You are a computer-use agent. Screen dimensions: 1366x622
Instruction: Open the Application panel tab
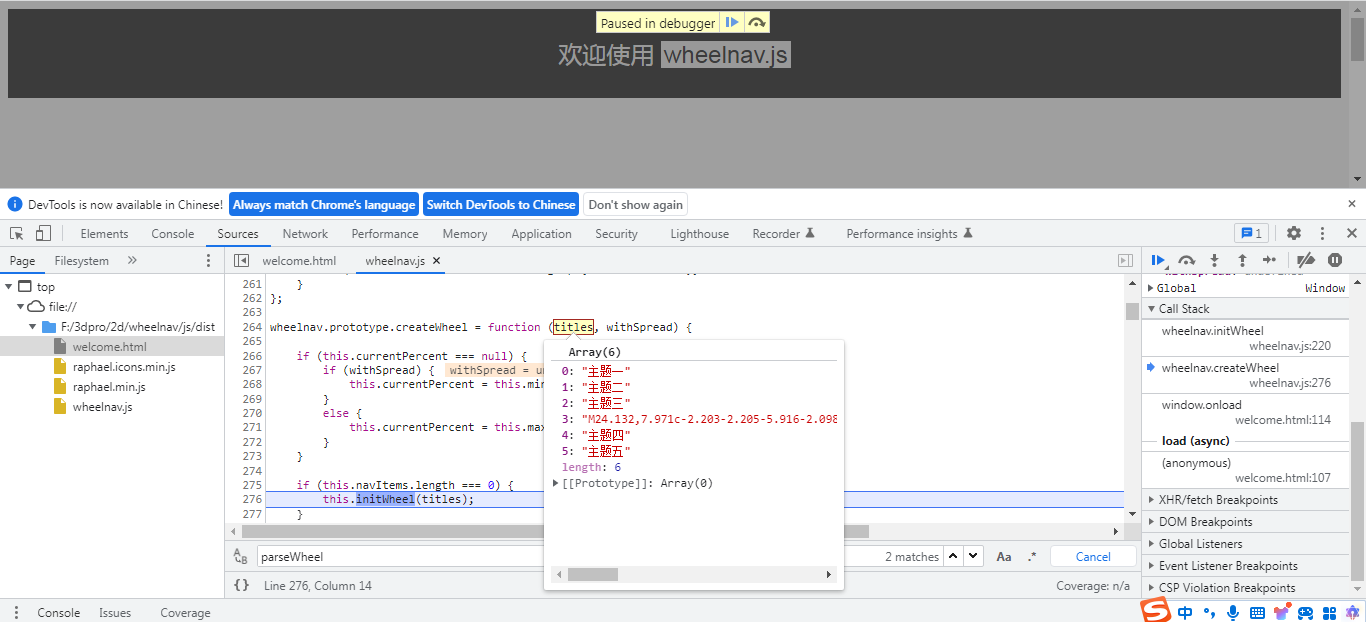[541, 234]
